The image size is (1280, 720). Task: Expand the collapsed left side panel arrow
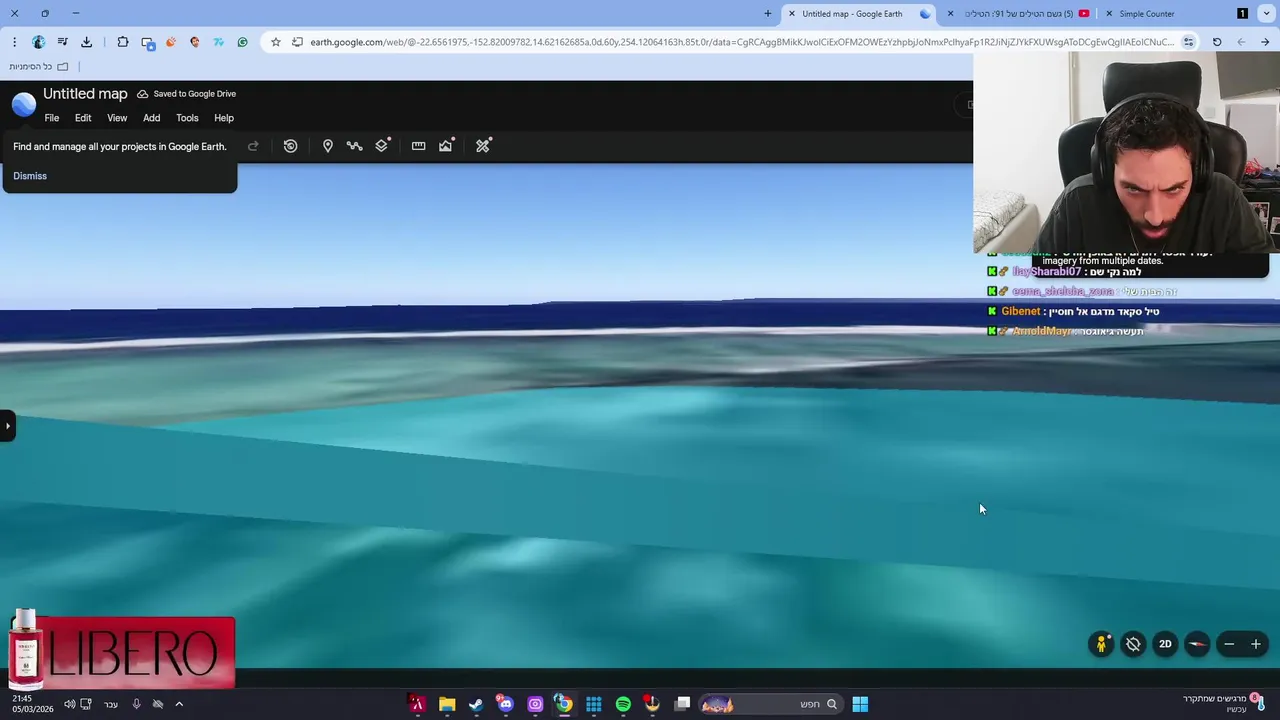(7, 426)
